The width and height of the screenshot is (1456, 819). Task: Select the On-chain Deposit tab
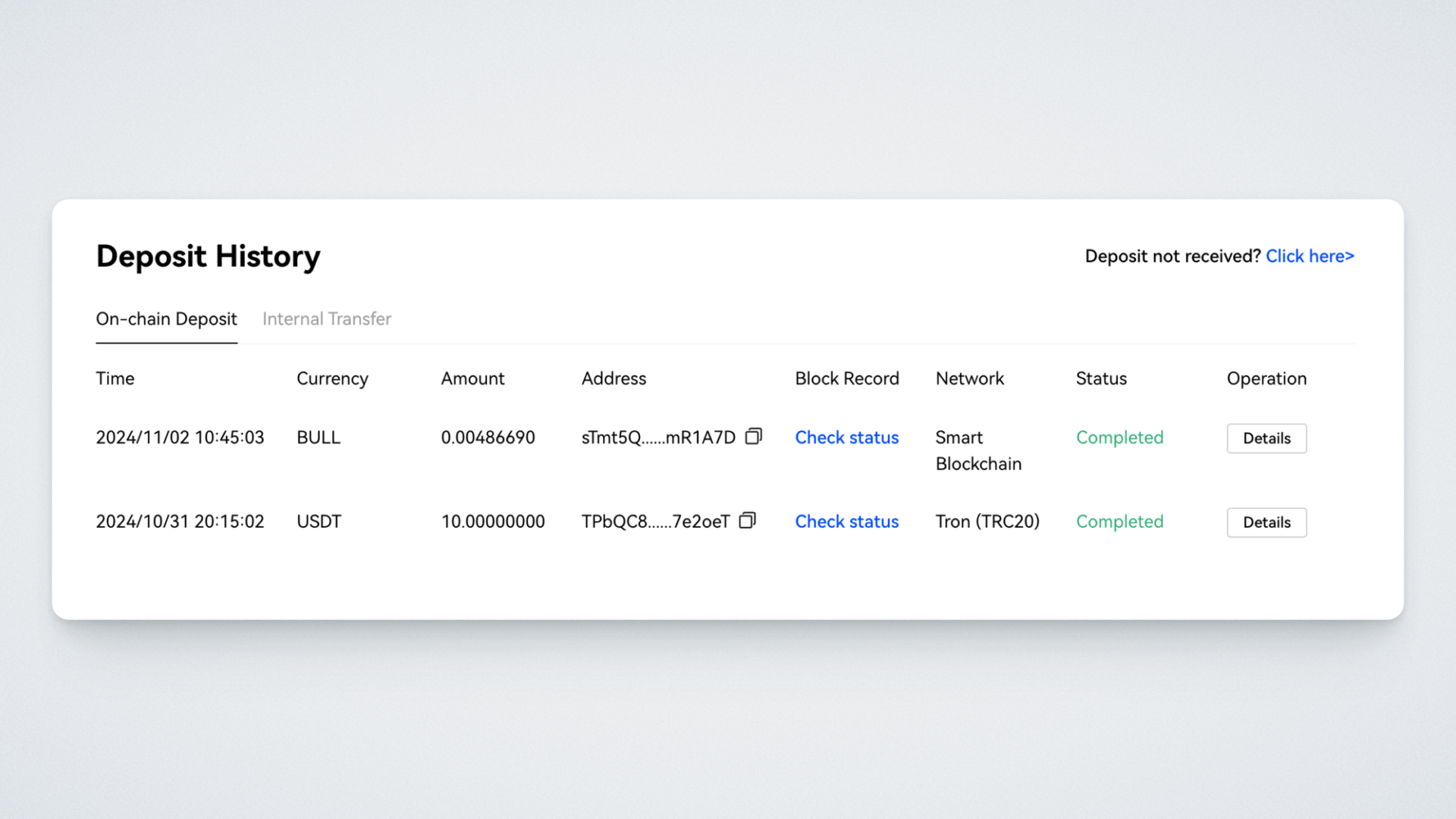[166, 319]
